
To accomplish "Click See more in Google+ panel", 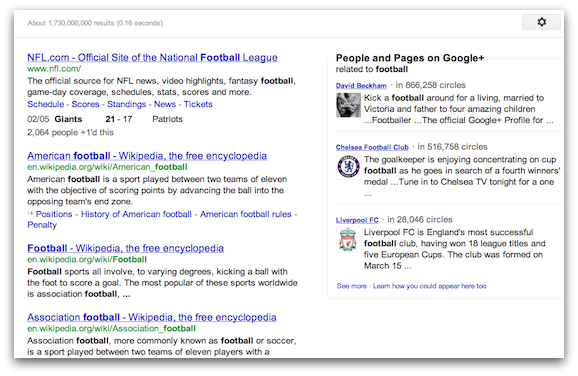I will pos(352,286).
